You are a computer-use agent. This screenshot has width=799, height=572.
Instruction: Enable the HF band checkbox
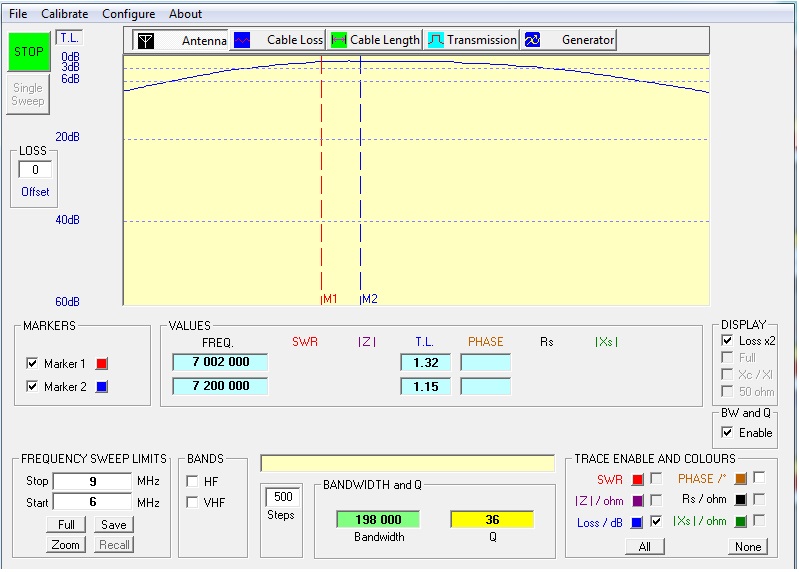pyautogui.click(x=193, y=482)
